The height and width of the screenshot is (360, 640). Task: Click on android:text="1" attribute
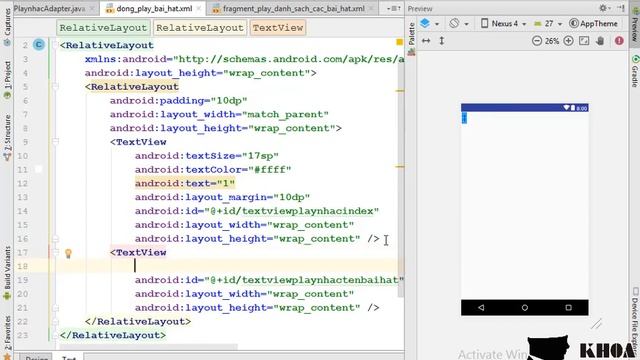point(185,183)
